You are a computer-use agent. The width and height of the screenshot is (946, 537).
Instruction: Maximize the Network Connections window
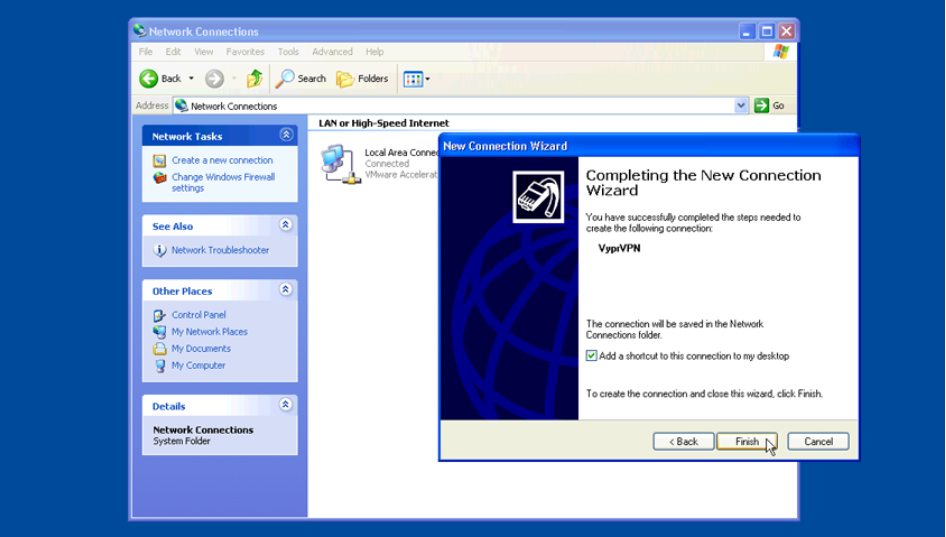767,31
